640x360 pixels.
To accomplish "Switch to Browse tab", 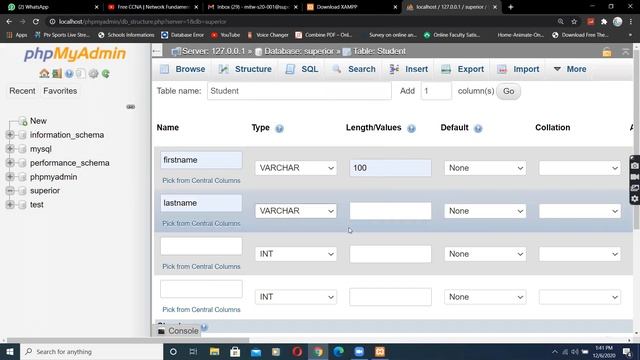I will [182, 69].
